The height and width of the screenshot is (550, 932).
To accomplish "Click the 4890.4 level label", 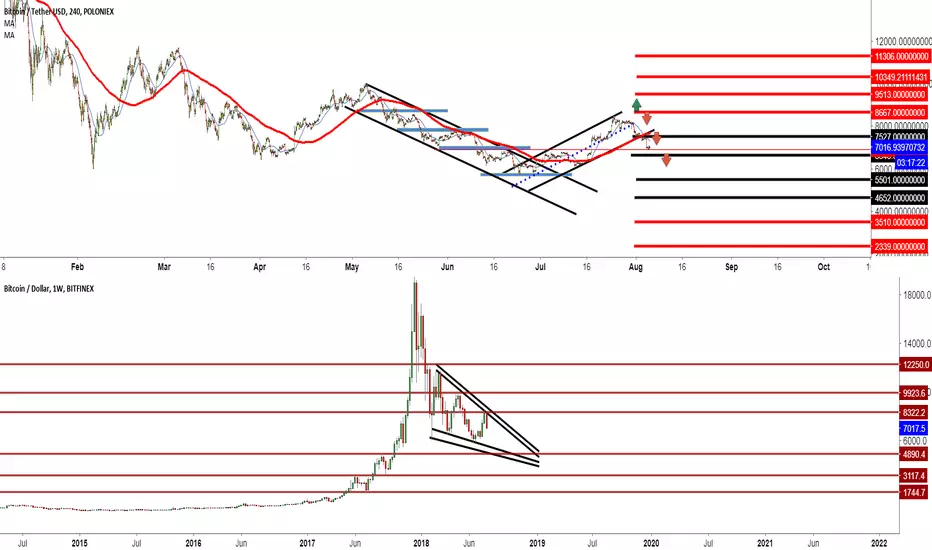I will click(914, 455).
